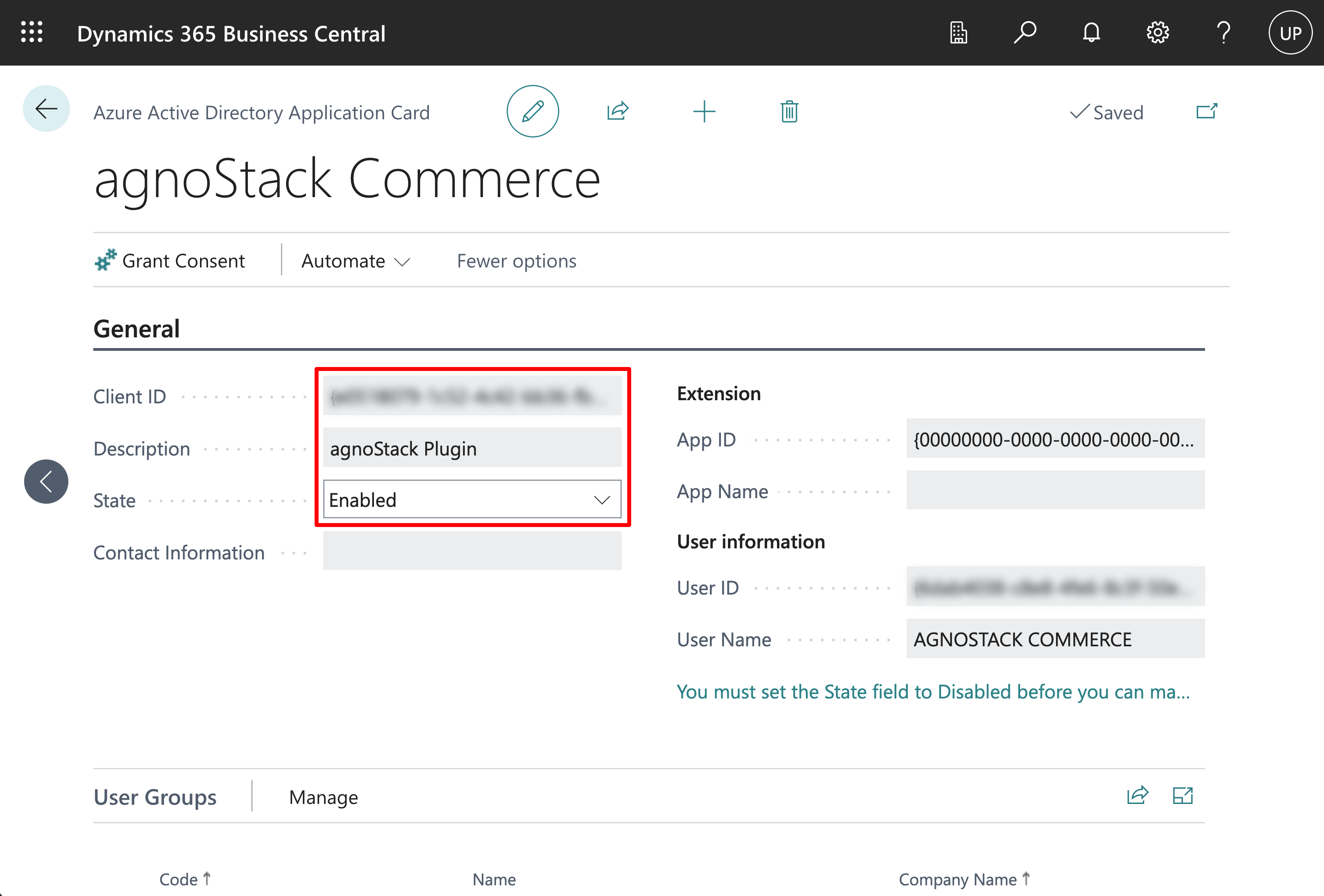
Task: Share the application card
Action: (618, 111)
